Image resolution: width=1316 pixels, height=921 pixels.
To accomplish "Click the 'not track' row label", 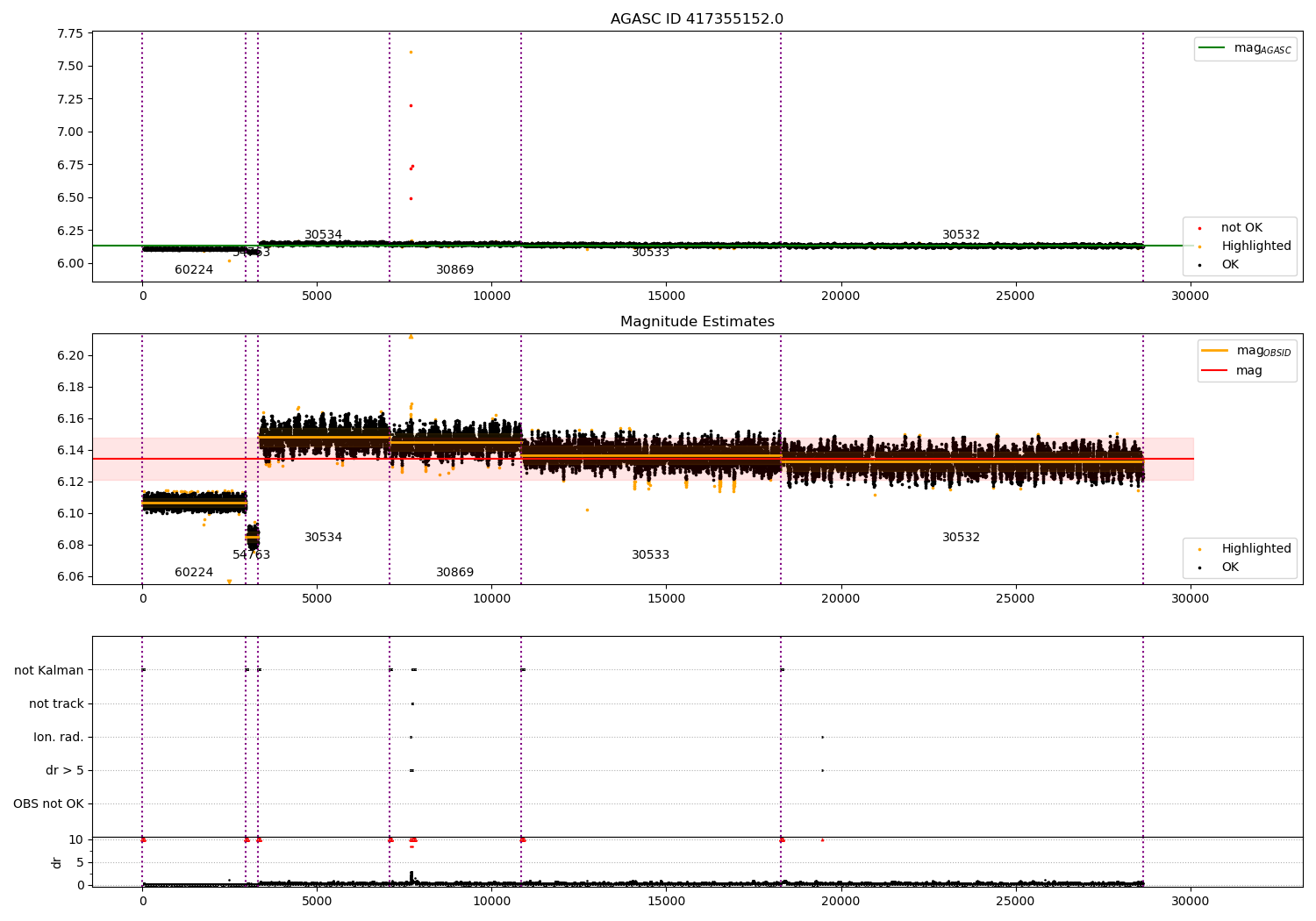I will (x=56, y=703).
